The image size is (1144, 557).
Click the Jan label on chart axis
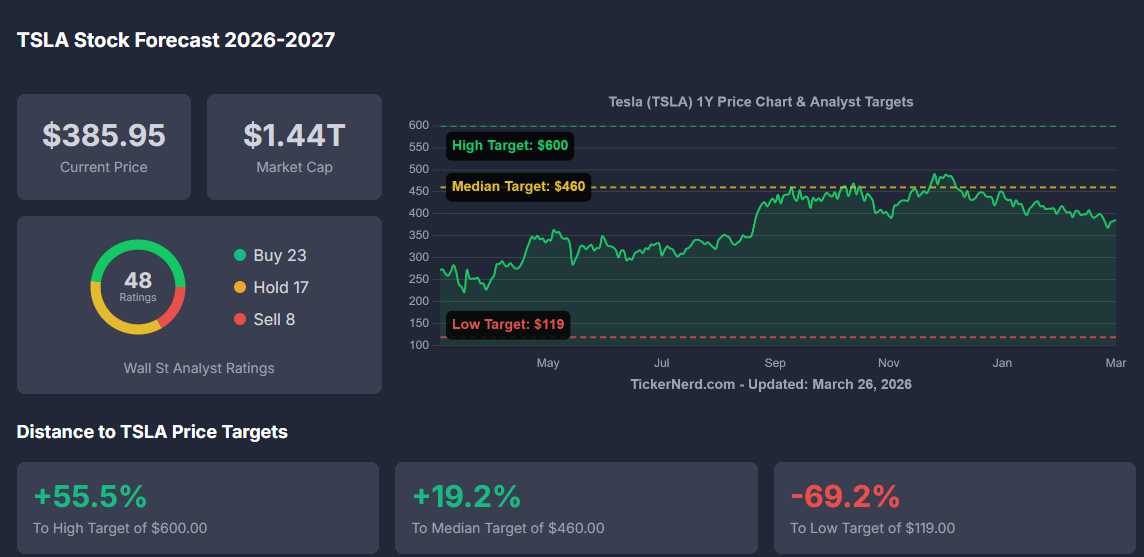1002,363
